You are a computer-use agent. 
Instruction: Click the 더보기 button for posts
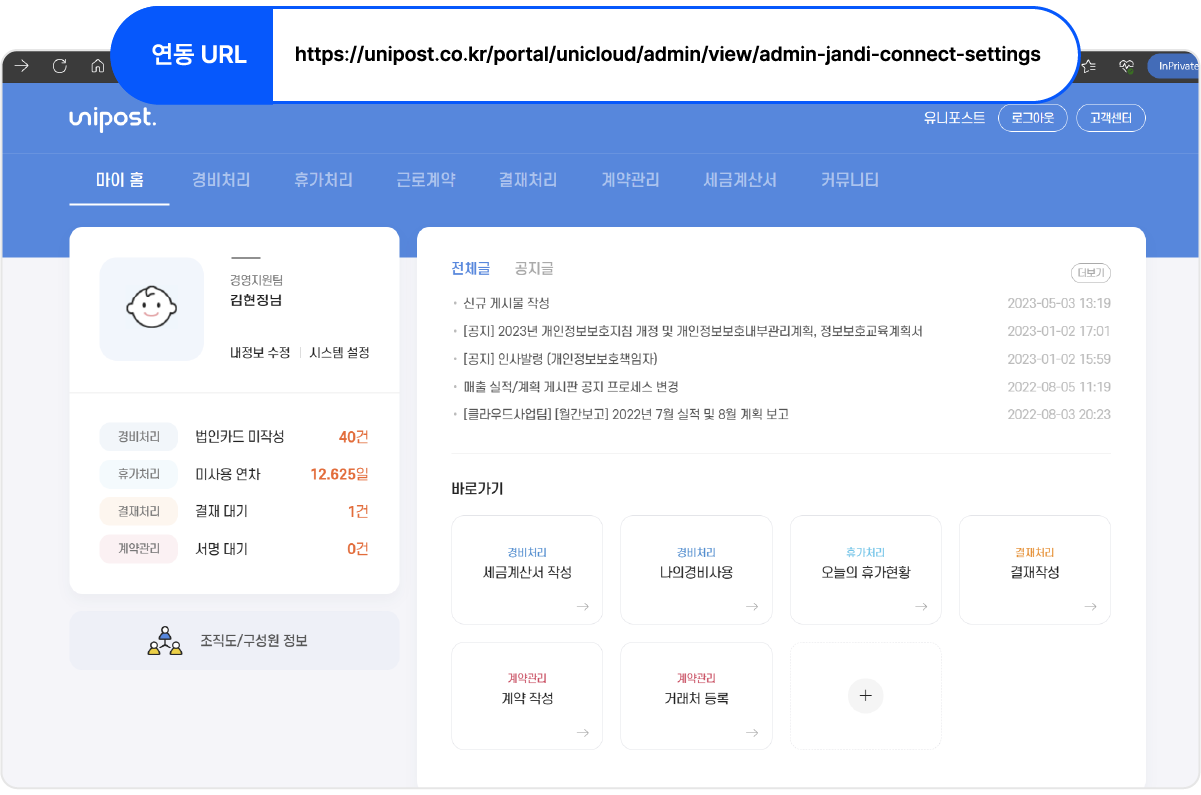[1090, 273]
